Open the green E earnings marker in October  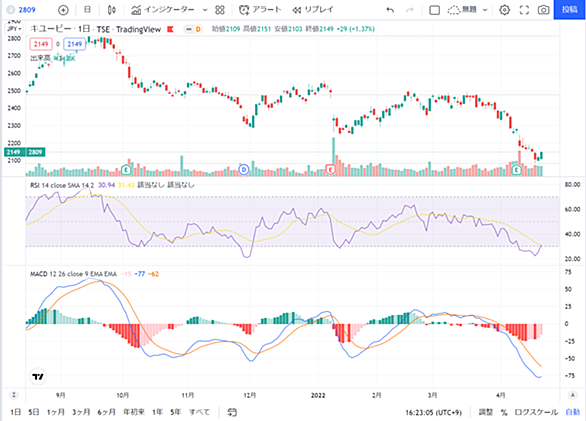(x=126, y=170)
